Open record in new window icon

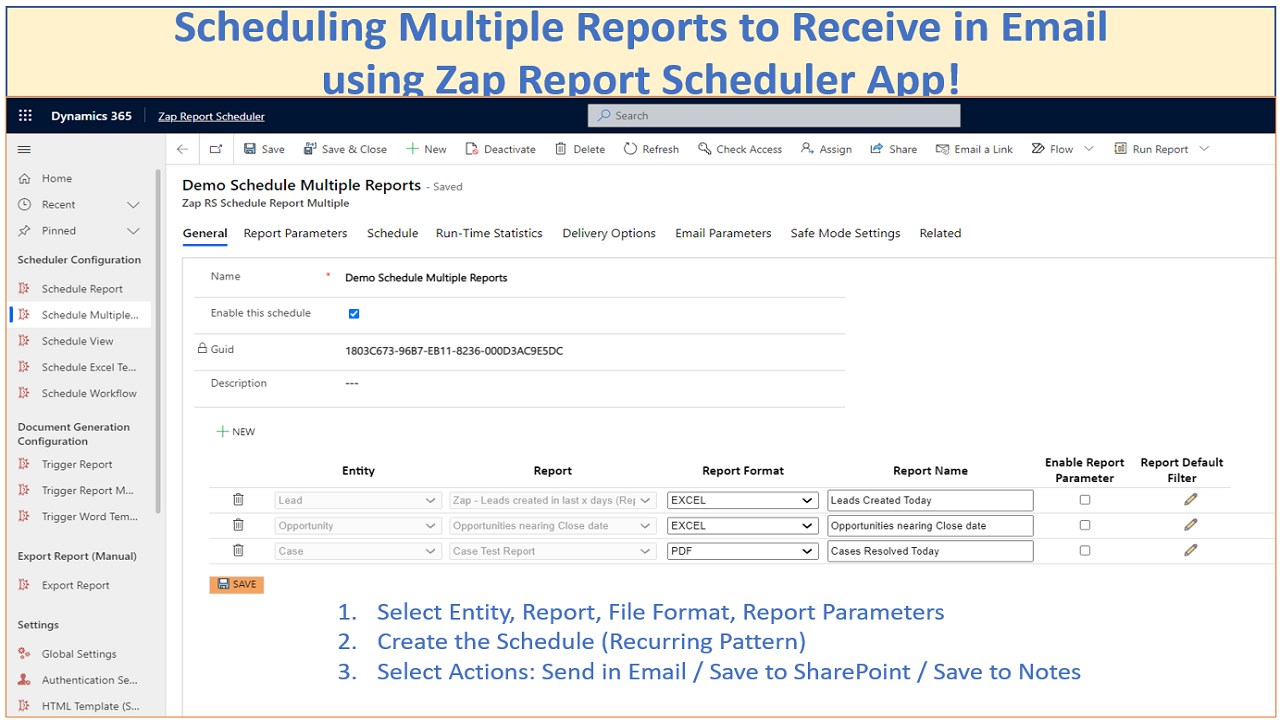pyautogui.click(x=215, y=149)
